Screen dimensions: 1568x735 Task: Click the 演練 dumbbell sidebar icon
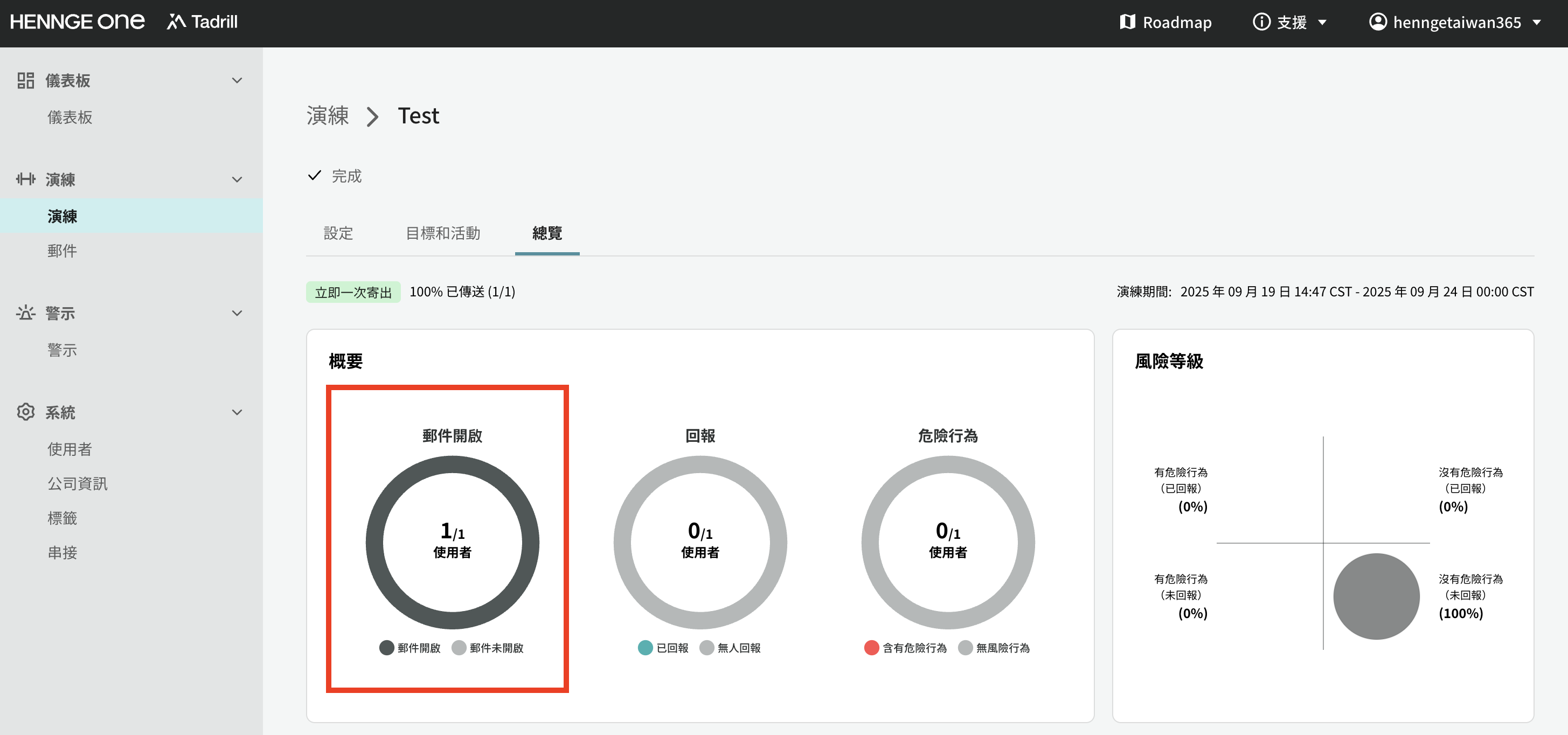pyautogui.click(x=25, y=179)
